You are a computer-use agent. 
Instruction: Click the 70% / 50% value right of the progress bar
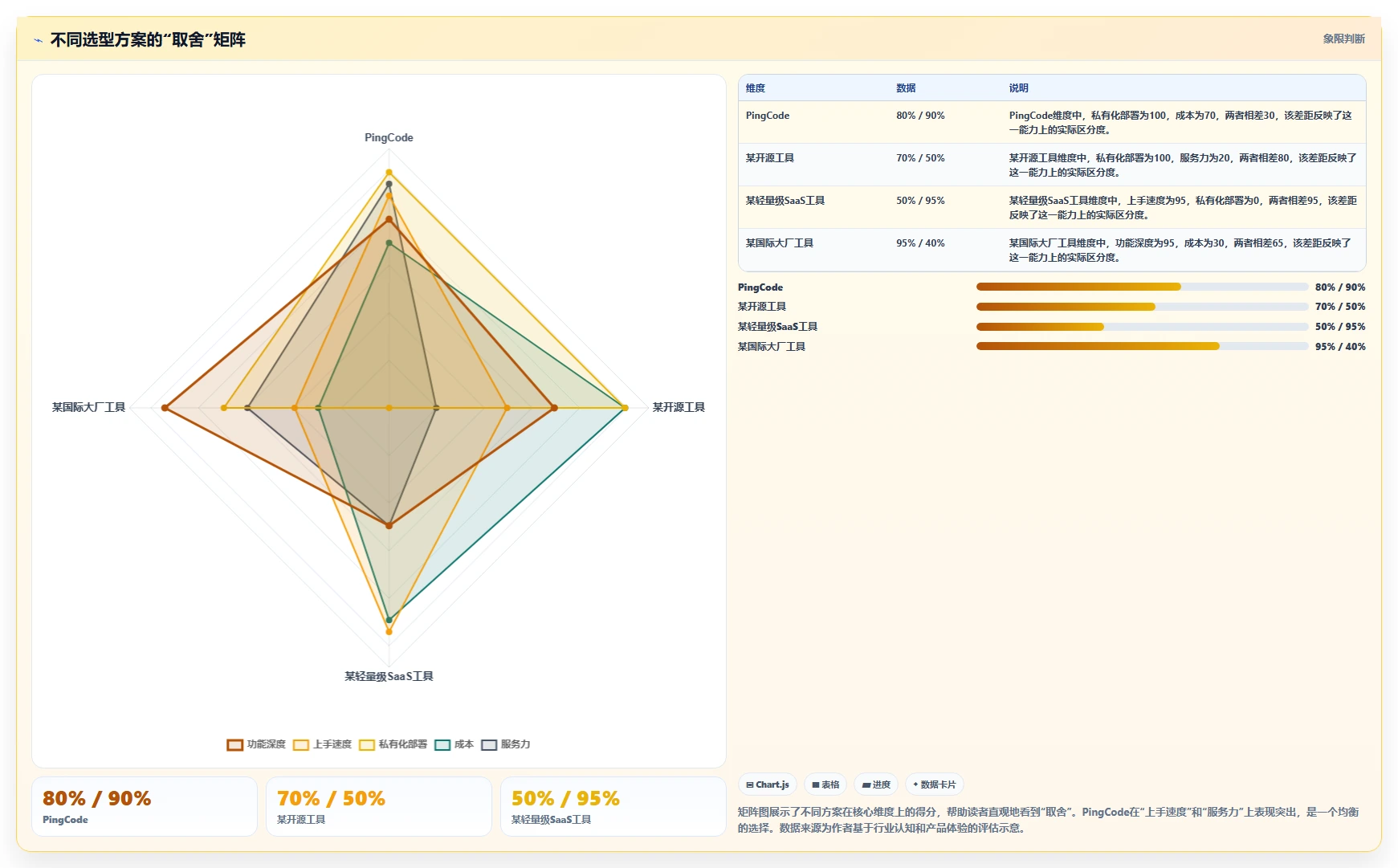[1340, 307]
